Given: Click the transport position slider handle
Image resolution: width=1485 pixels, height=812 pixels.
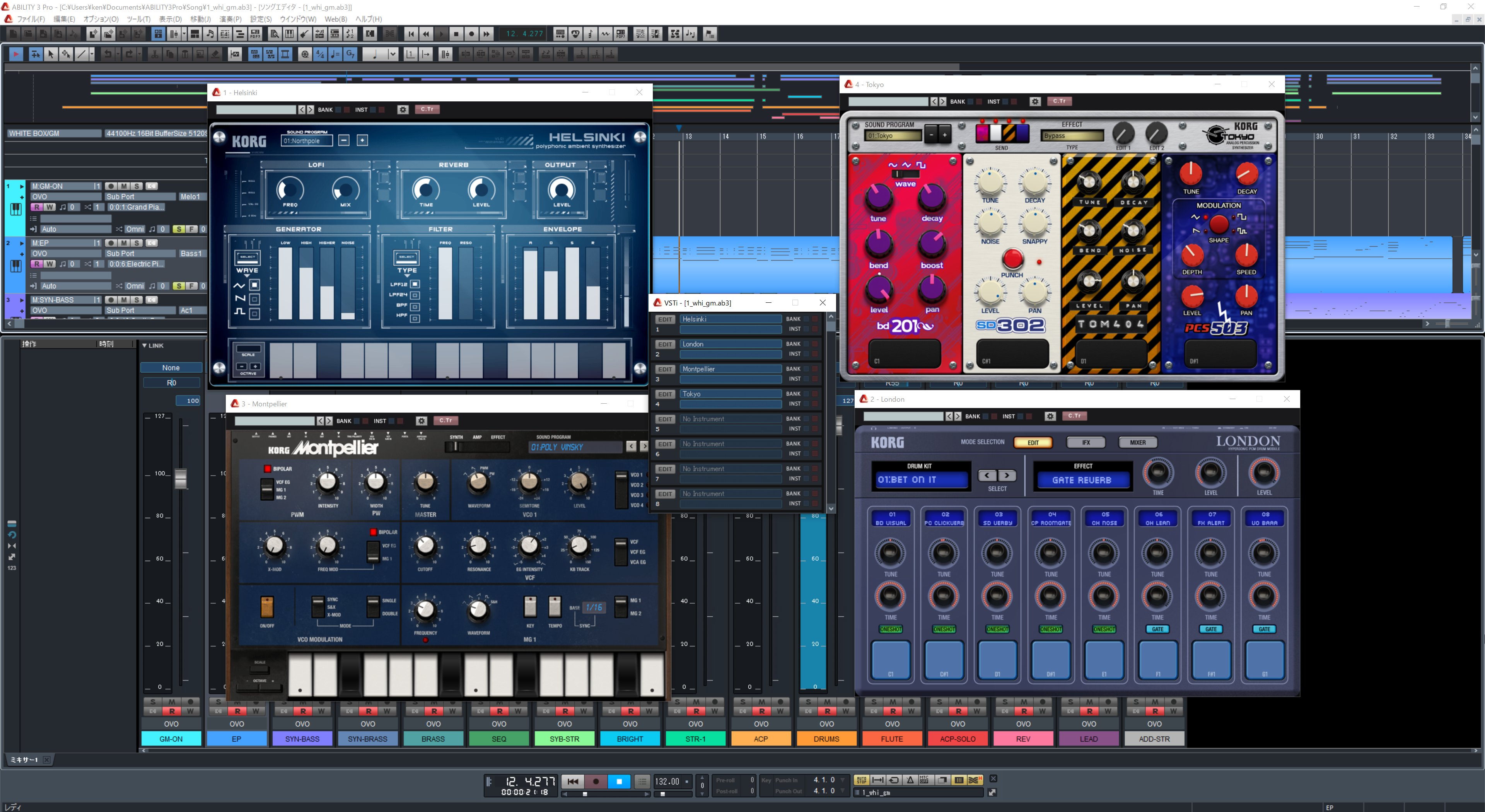Looking at the screenshot, I should point(585,794).
